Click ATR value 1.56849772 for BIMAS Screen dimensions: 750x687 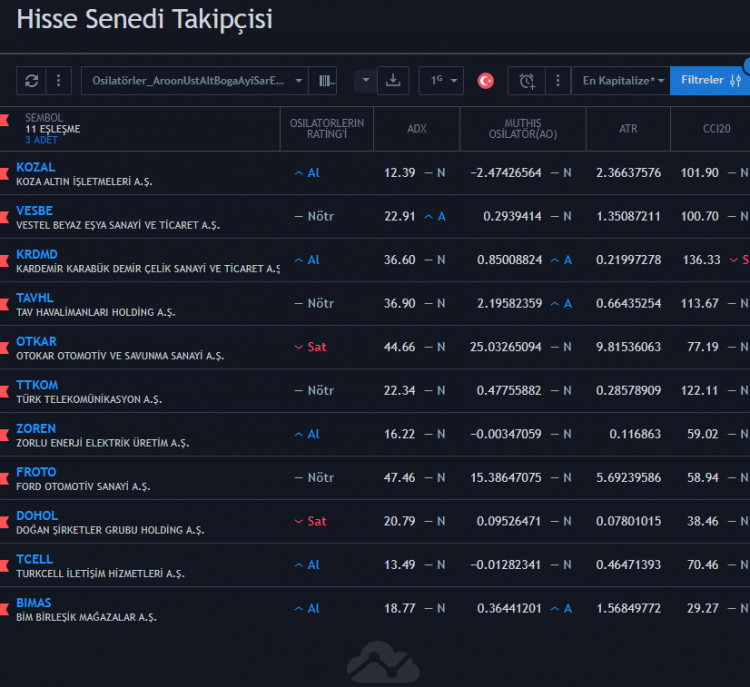(629, 608)
